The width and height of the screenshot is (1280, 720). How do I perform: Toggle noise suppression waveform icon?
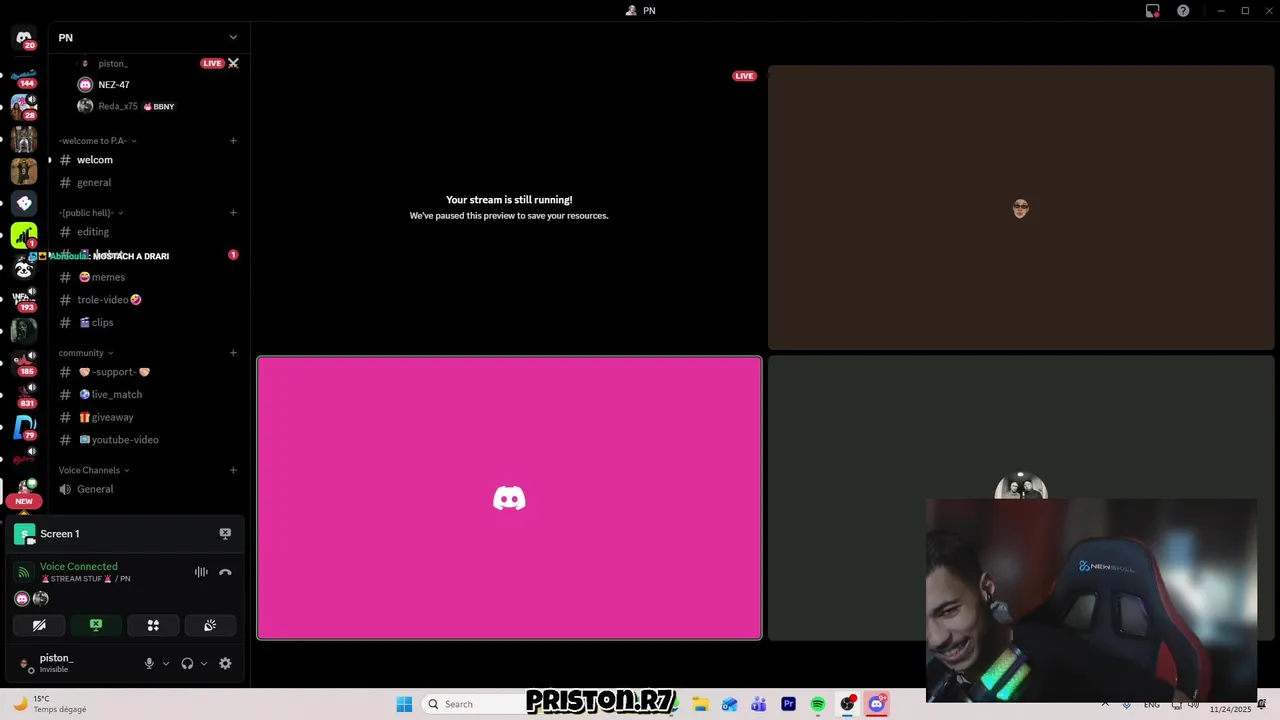[201, 572]
